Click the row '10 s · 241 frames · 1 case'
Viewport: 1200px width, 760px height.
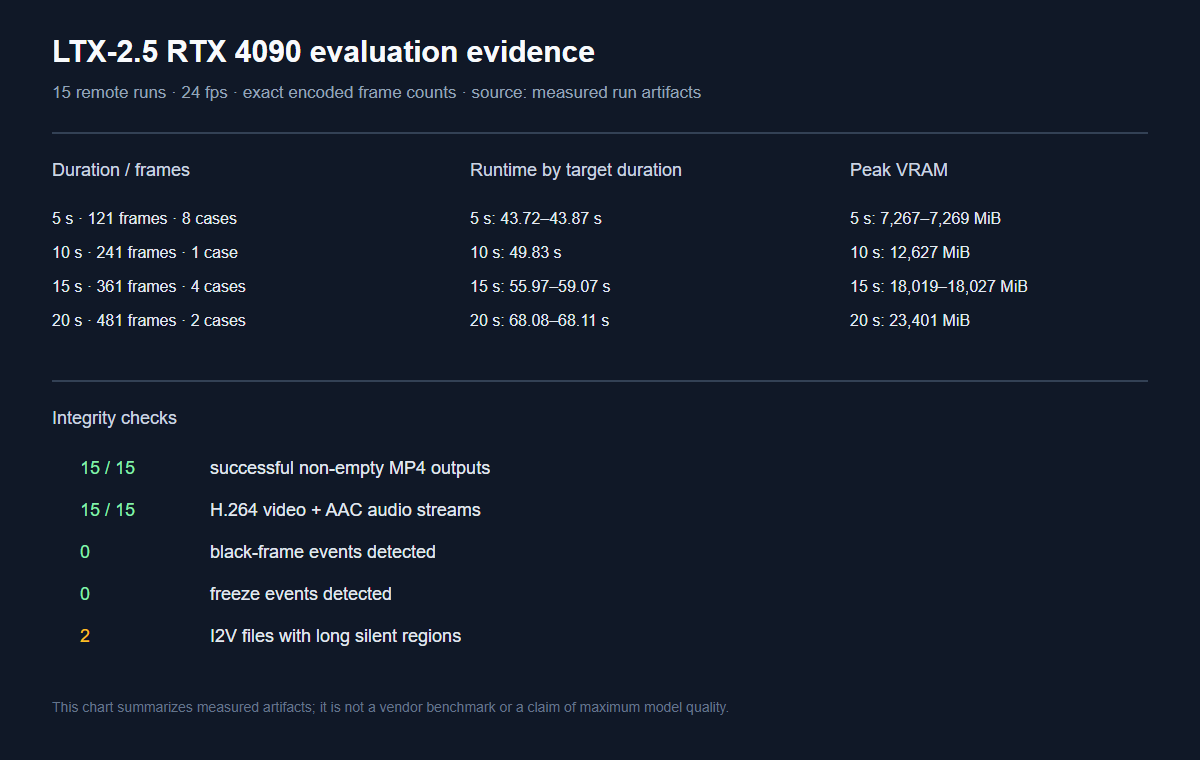[x=145, y=252]
